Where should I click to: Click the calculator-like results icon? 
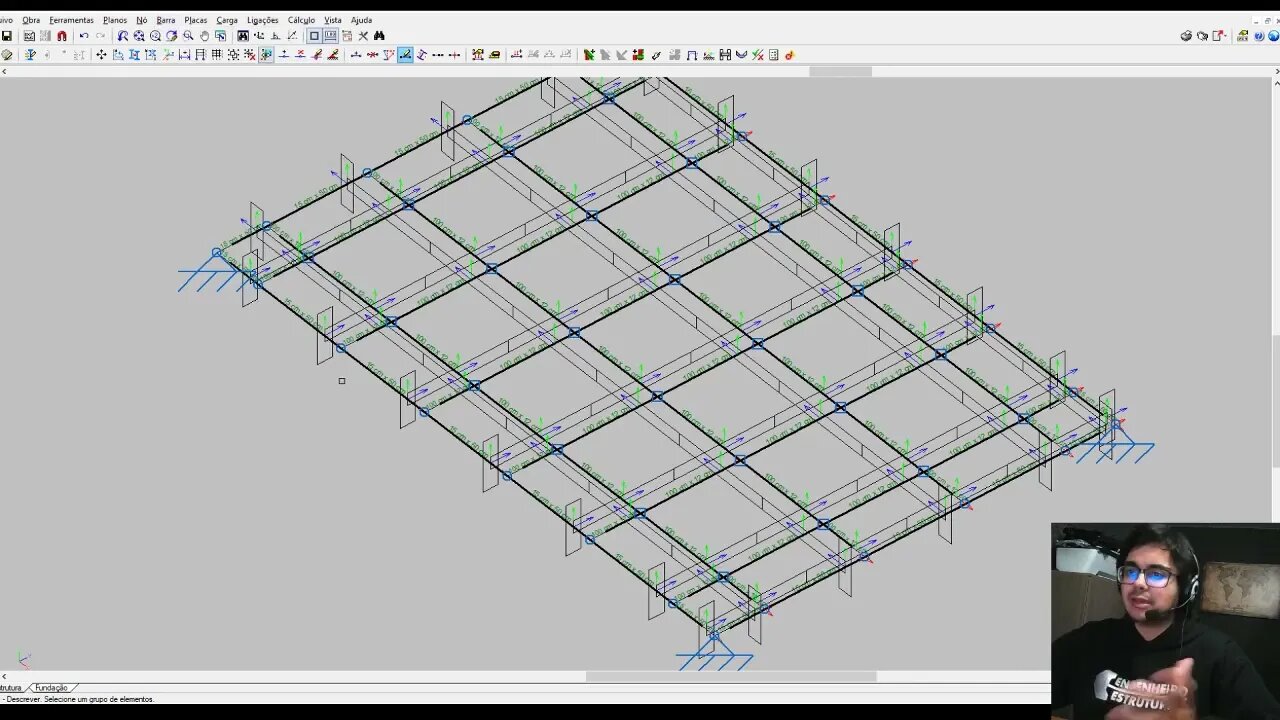[773, 55]
